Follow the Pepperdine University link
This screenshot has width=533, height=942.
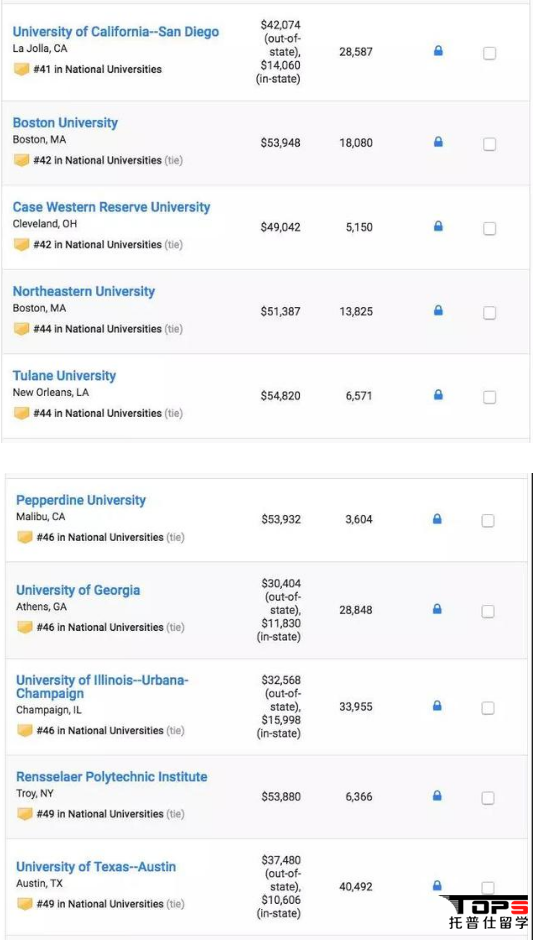point(81,500)
